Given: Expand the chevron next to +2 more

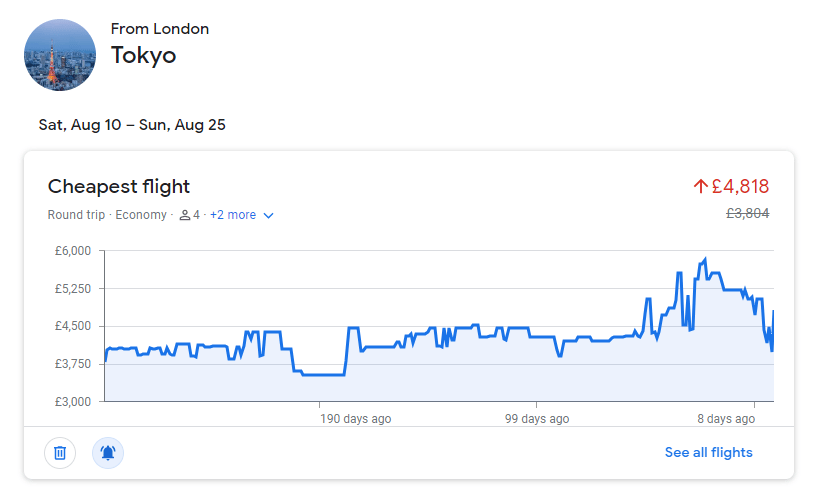Looking at the screenshot, I should pos(268,215).
